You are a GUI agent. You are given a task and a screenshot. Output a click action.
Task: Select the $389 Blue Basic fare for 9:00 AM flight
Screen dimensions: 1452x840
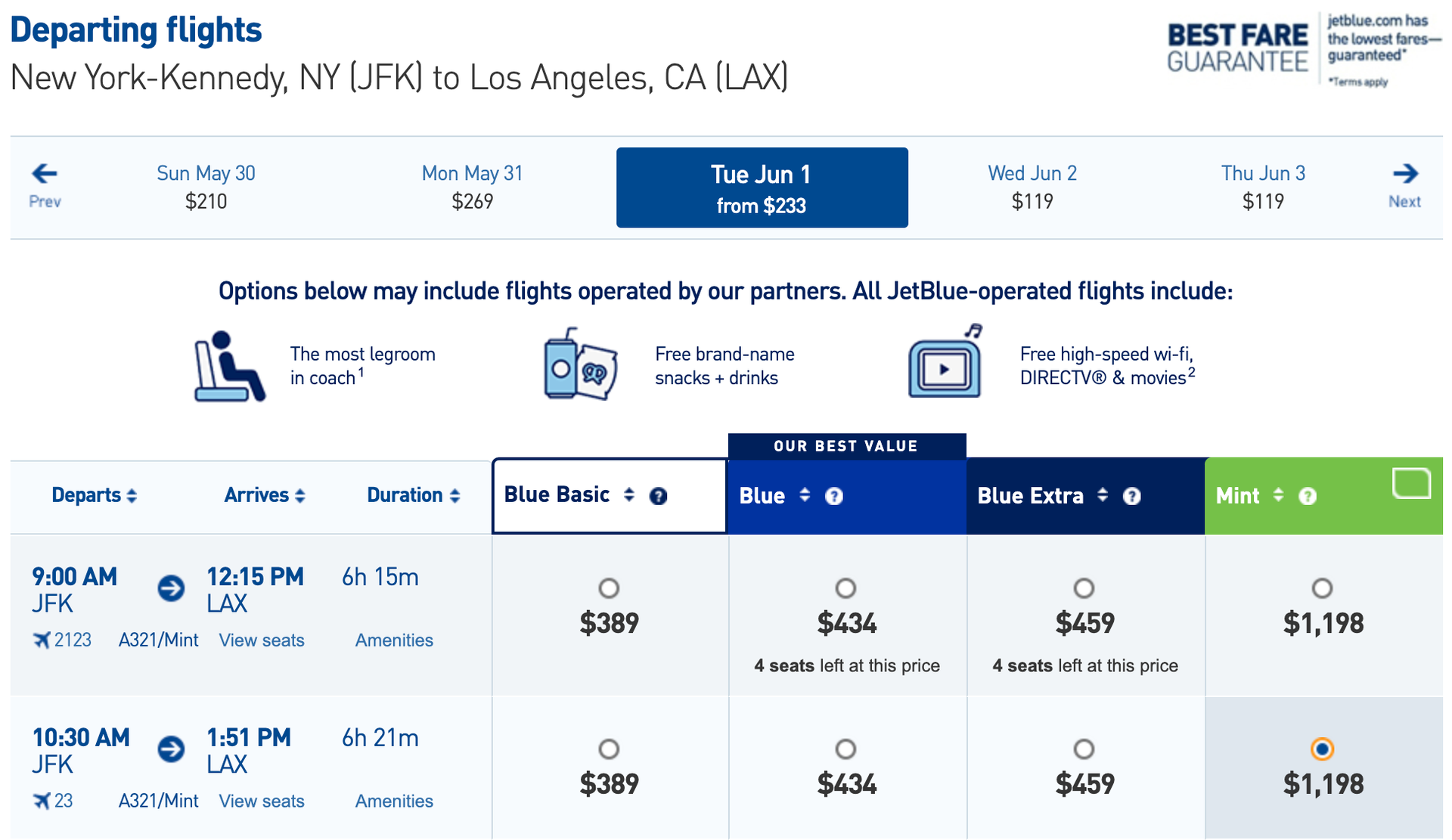[609, 588]
